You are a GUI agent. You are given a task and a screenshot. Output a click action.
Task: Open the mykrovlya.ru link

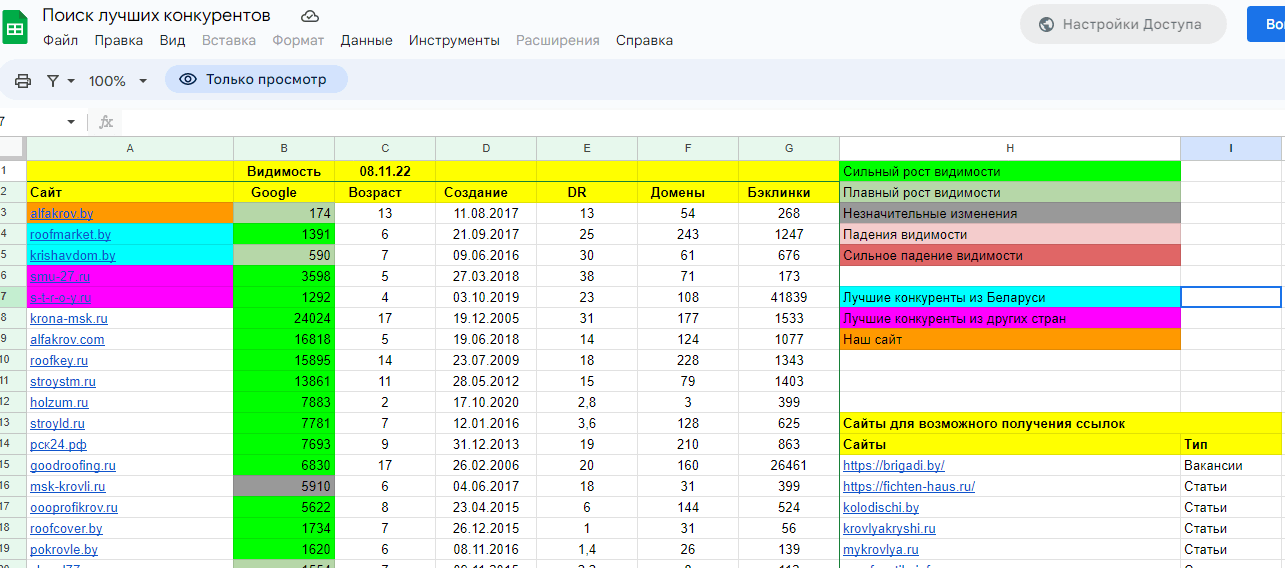881,549
